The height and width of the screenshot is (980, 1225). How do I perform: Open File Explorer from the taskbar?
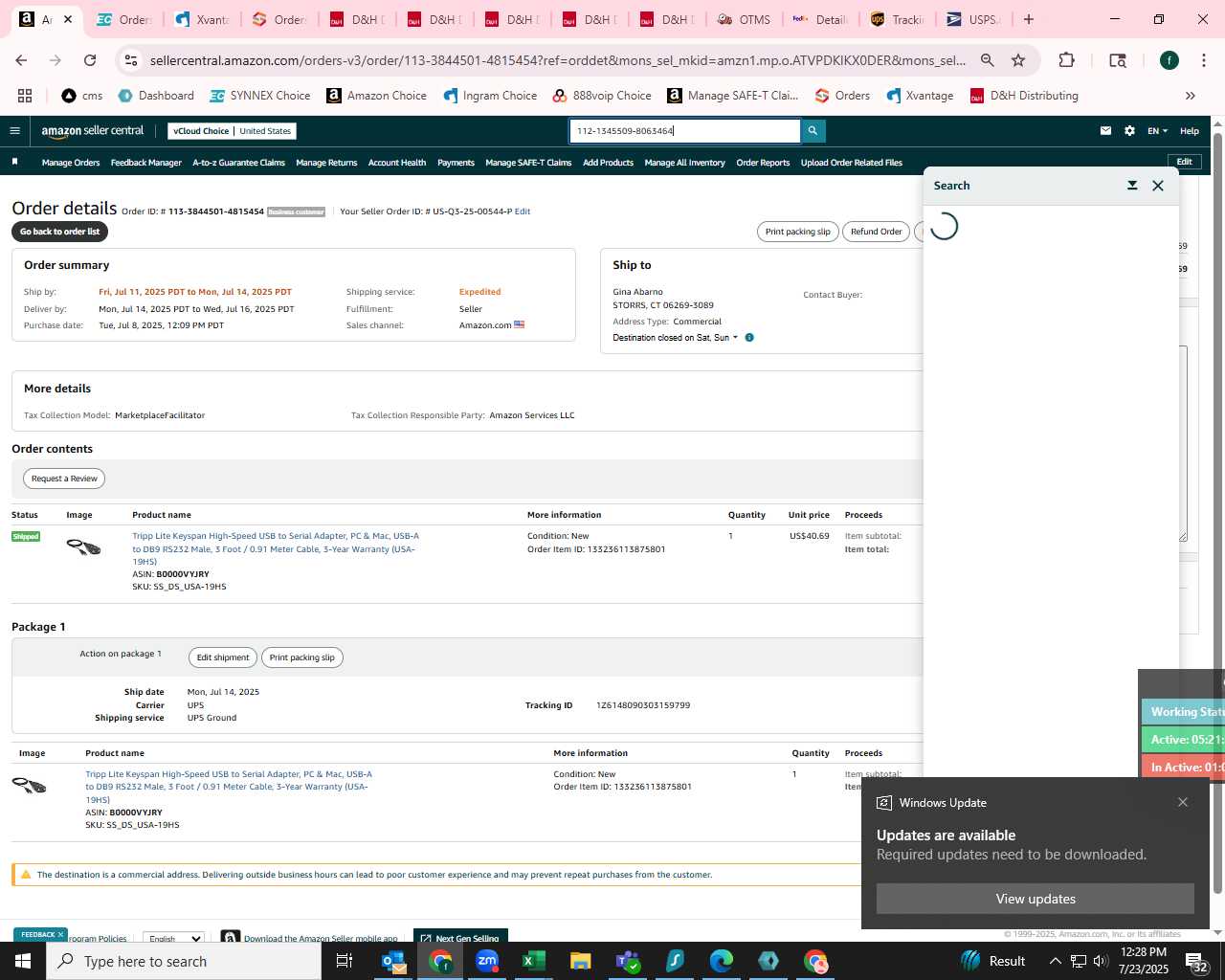tap(580, 961)
